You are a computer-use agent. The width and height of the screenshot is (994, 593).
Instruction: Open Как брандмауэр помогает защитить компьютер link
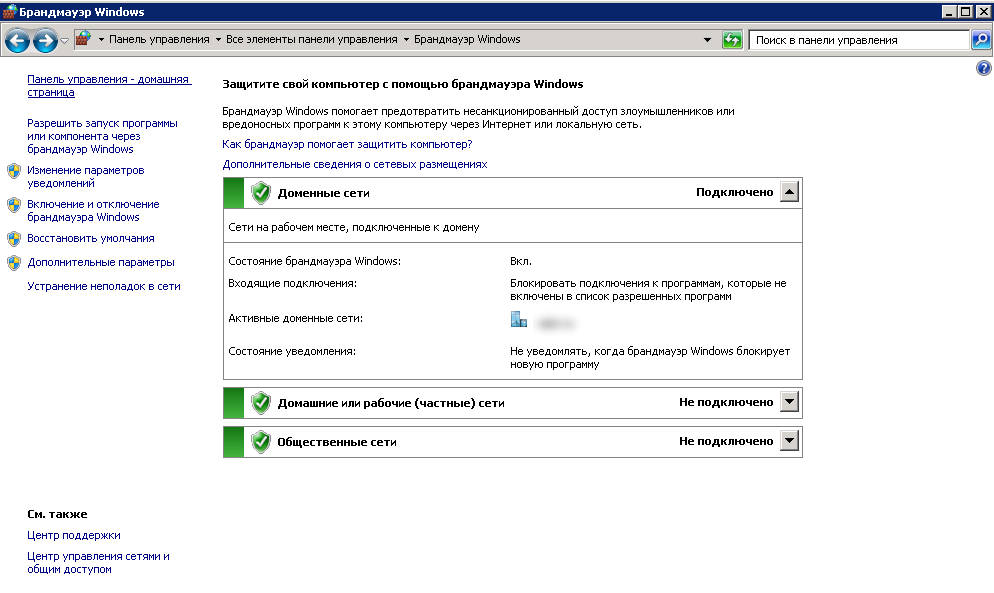pyautogui.click(x=347, y=145)
